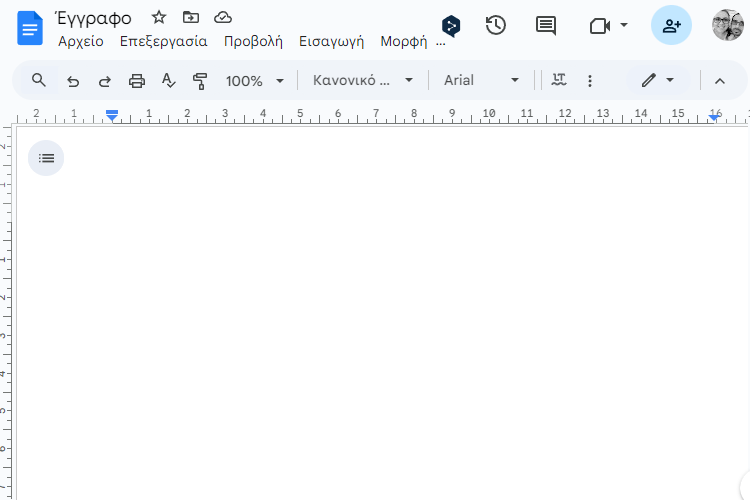The image size is (750, 500).
Task: Click right indent marker on ruler
Action: 714,117
